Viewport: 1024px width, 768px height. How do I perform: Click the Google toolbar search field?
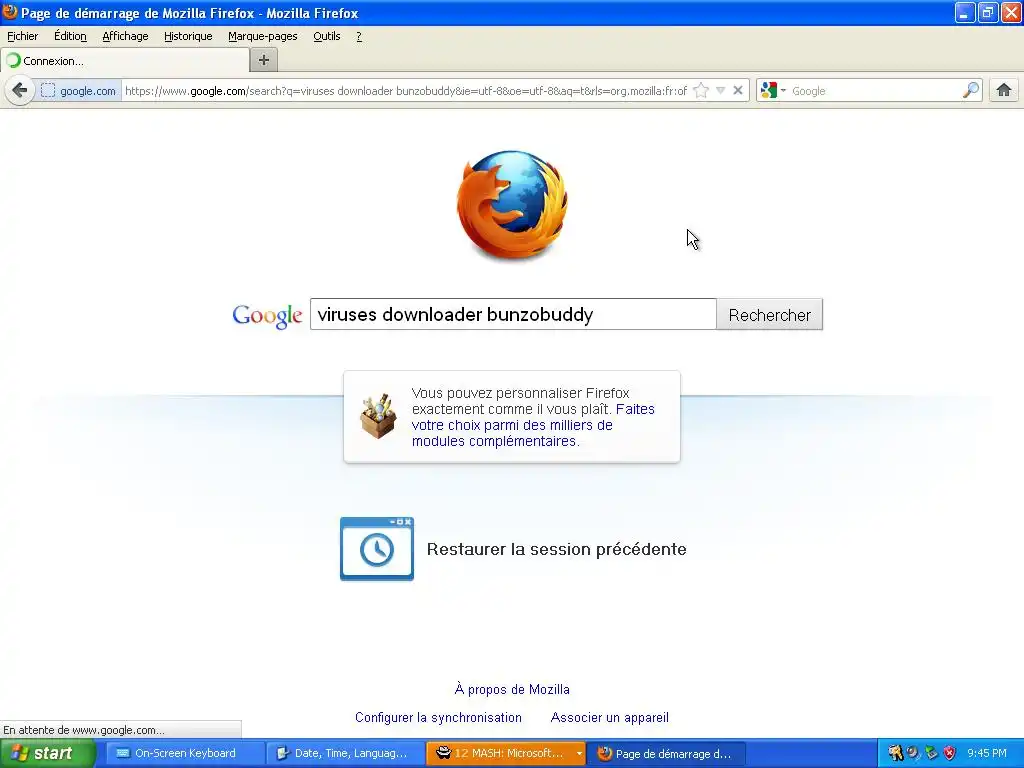tap(875, 91)
